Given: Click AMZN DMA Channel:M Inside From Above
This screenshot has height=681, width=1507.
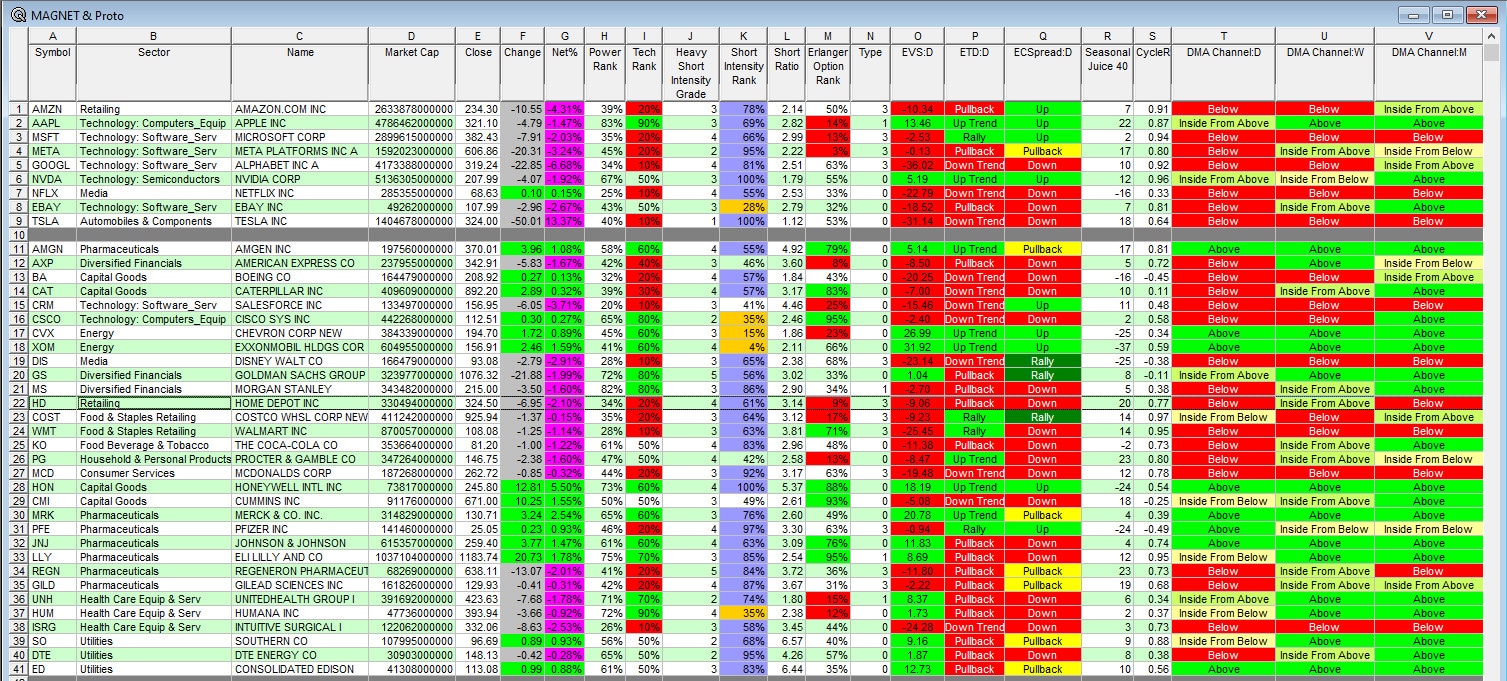Looking at the screenshot, I should click(1428, 109).
